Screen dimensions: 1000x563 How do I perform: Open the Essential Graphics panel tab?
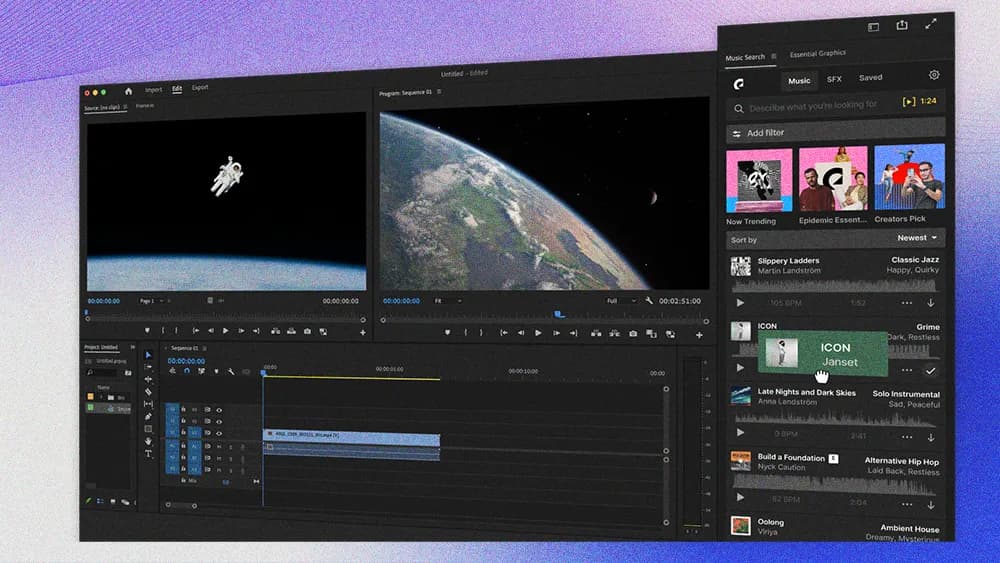[817, 54]
